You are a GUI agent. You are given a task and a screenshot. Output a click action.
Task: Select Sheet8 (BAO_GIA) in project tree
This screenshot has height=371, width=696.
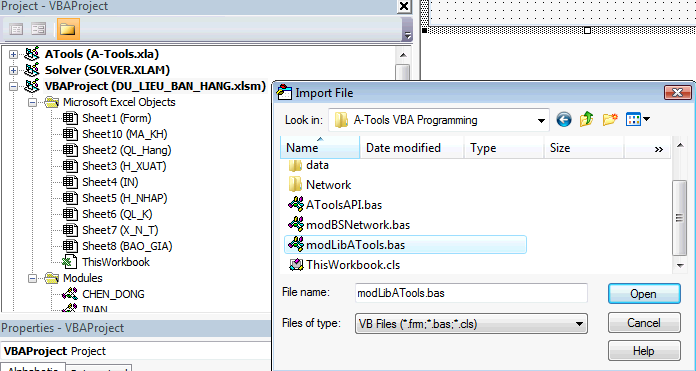127,246
